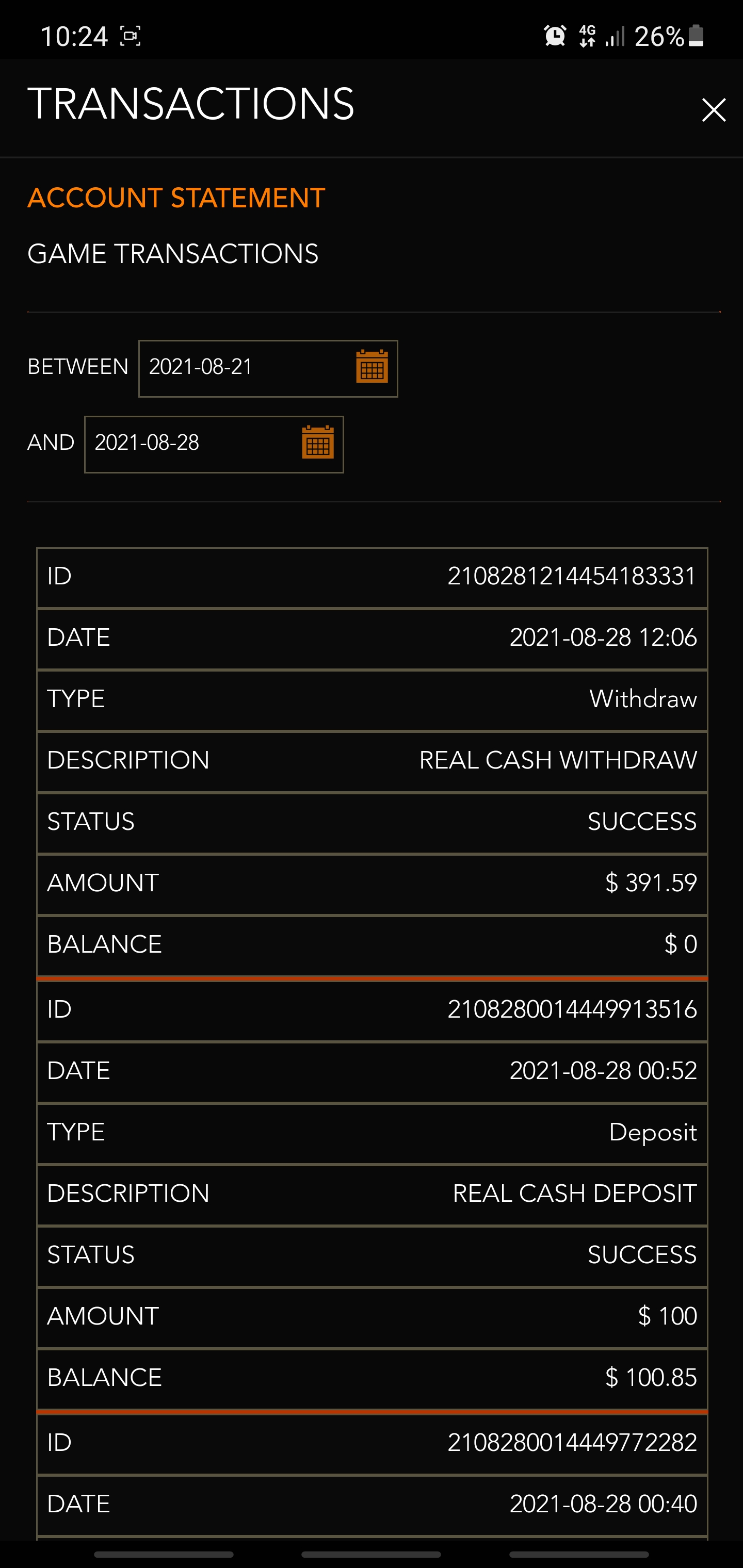Tap the 10:24 clock in status bar
This screenshot has width=743, height=1568.
coord(74,37)
